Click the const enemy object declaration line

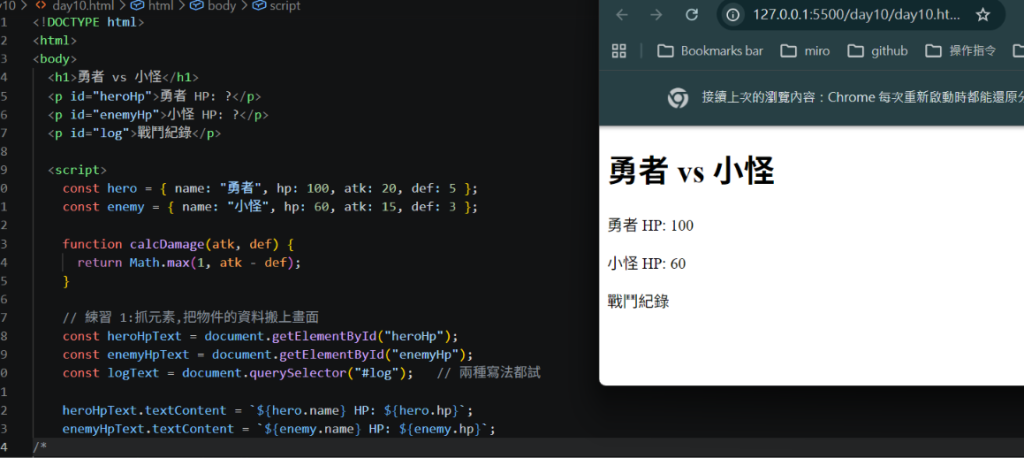270,206
